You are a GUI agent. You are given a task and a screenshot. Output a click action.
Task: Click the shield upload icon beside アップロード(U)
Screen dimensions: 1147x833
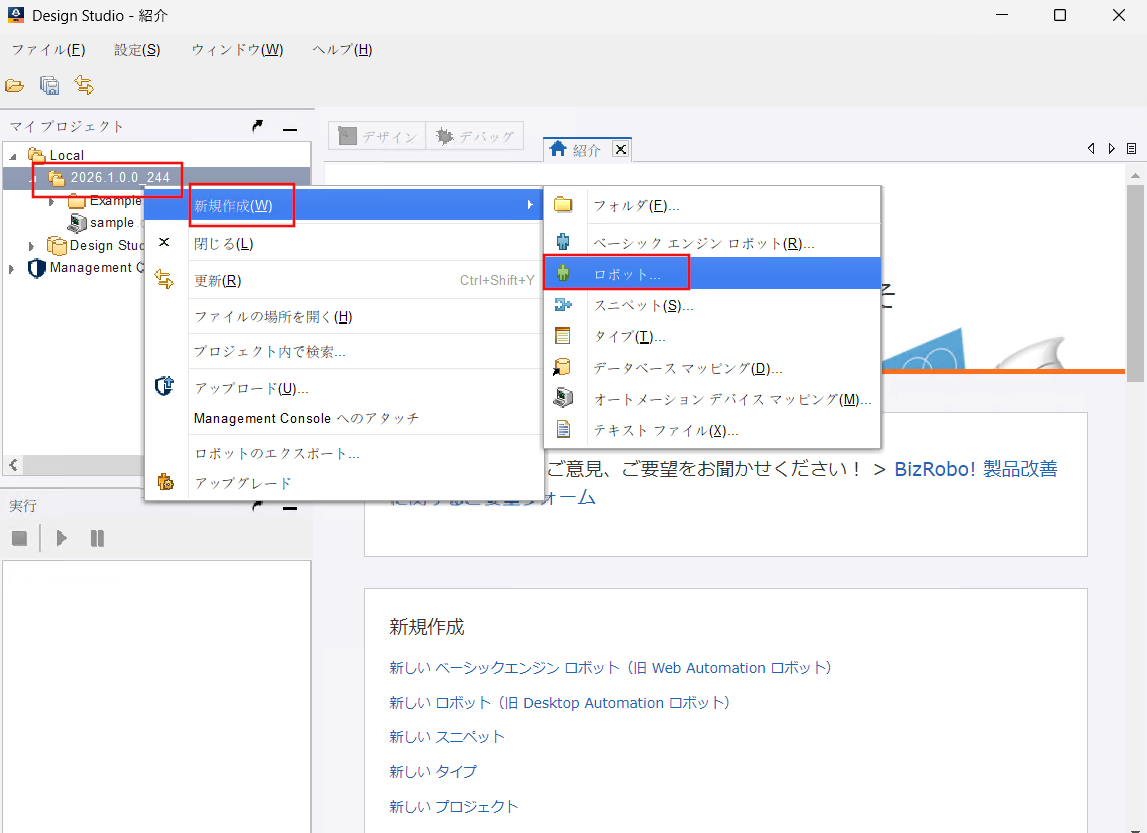pyautogui.click(x=165, y=385)
